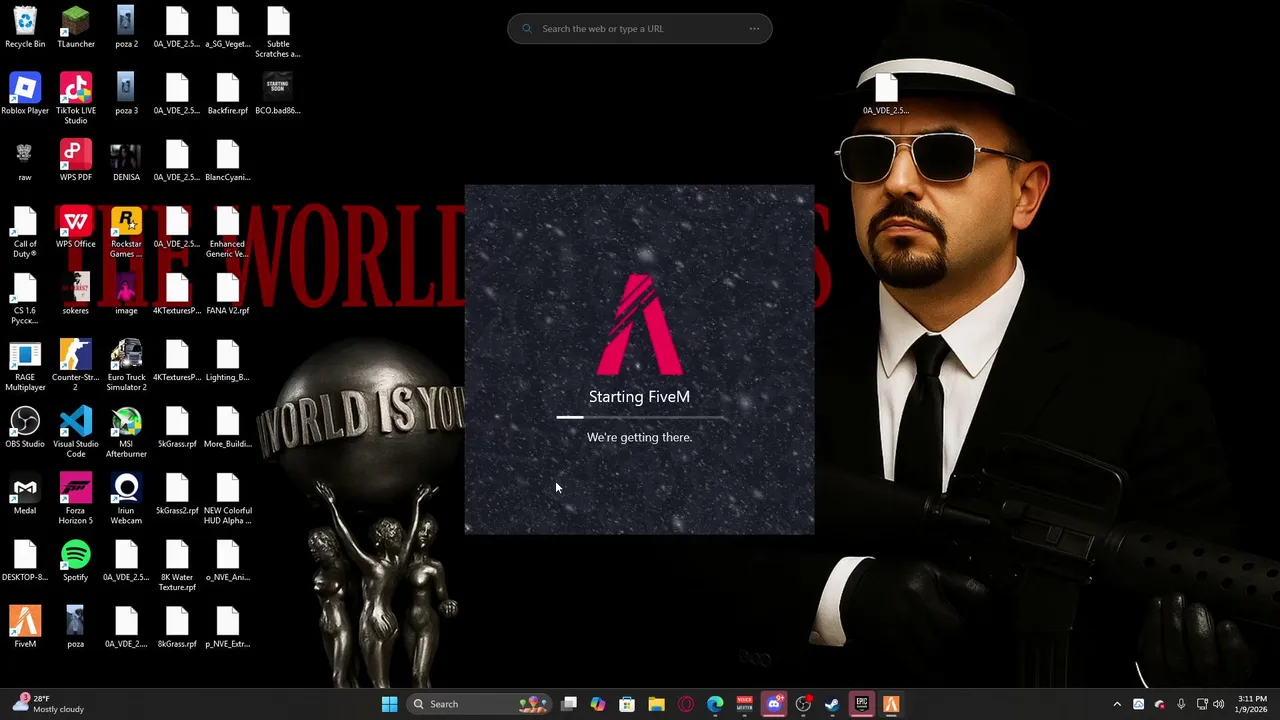This screenshot has width=1280, height=720.
Task: Select the DESKTOP-8... file icon
Action: (25, 562)
